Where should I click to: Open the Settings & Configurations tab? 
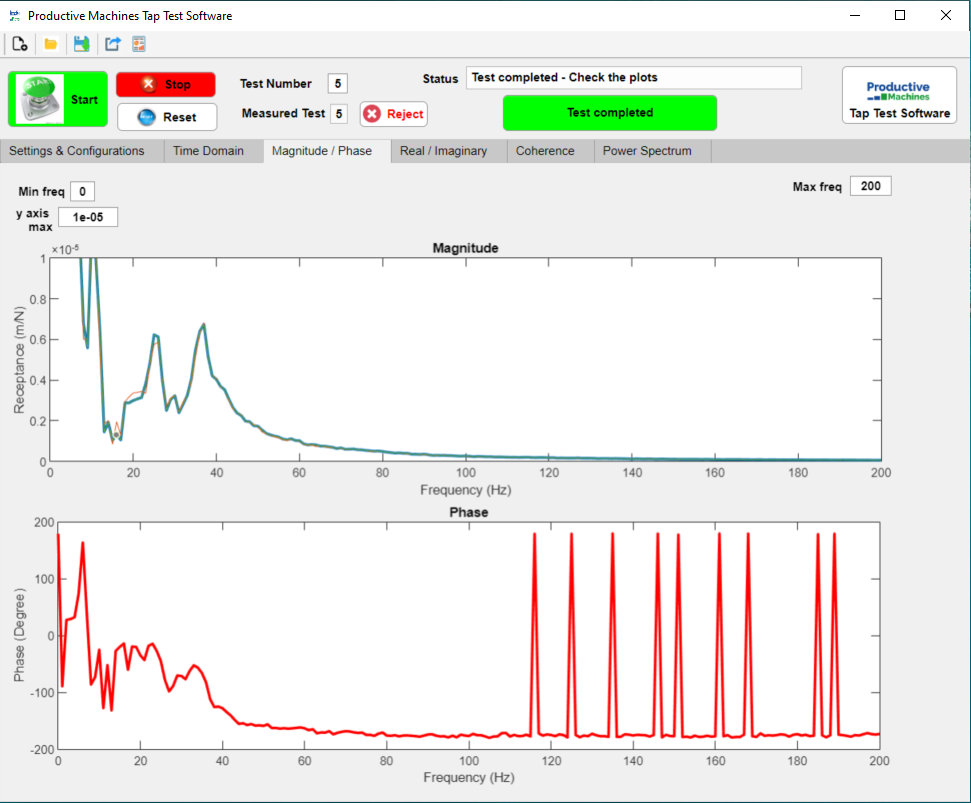(77, 151)
